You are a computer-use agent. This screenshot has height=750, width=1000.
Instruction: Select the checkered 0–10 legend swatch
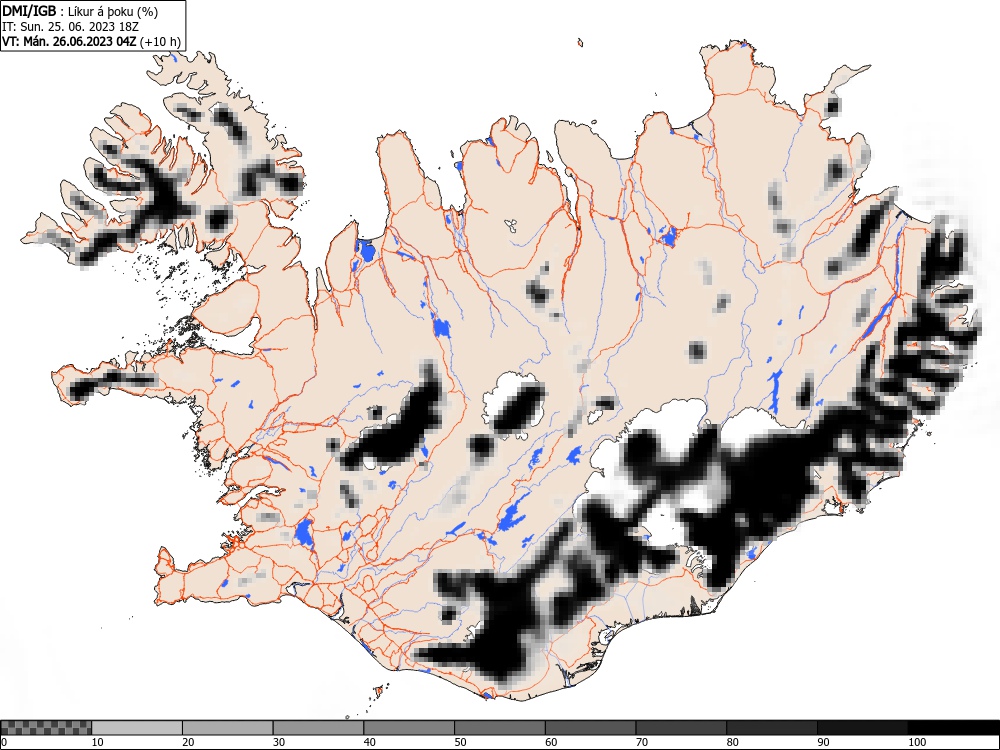pyautogui.click(x=46, y=728)
